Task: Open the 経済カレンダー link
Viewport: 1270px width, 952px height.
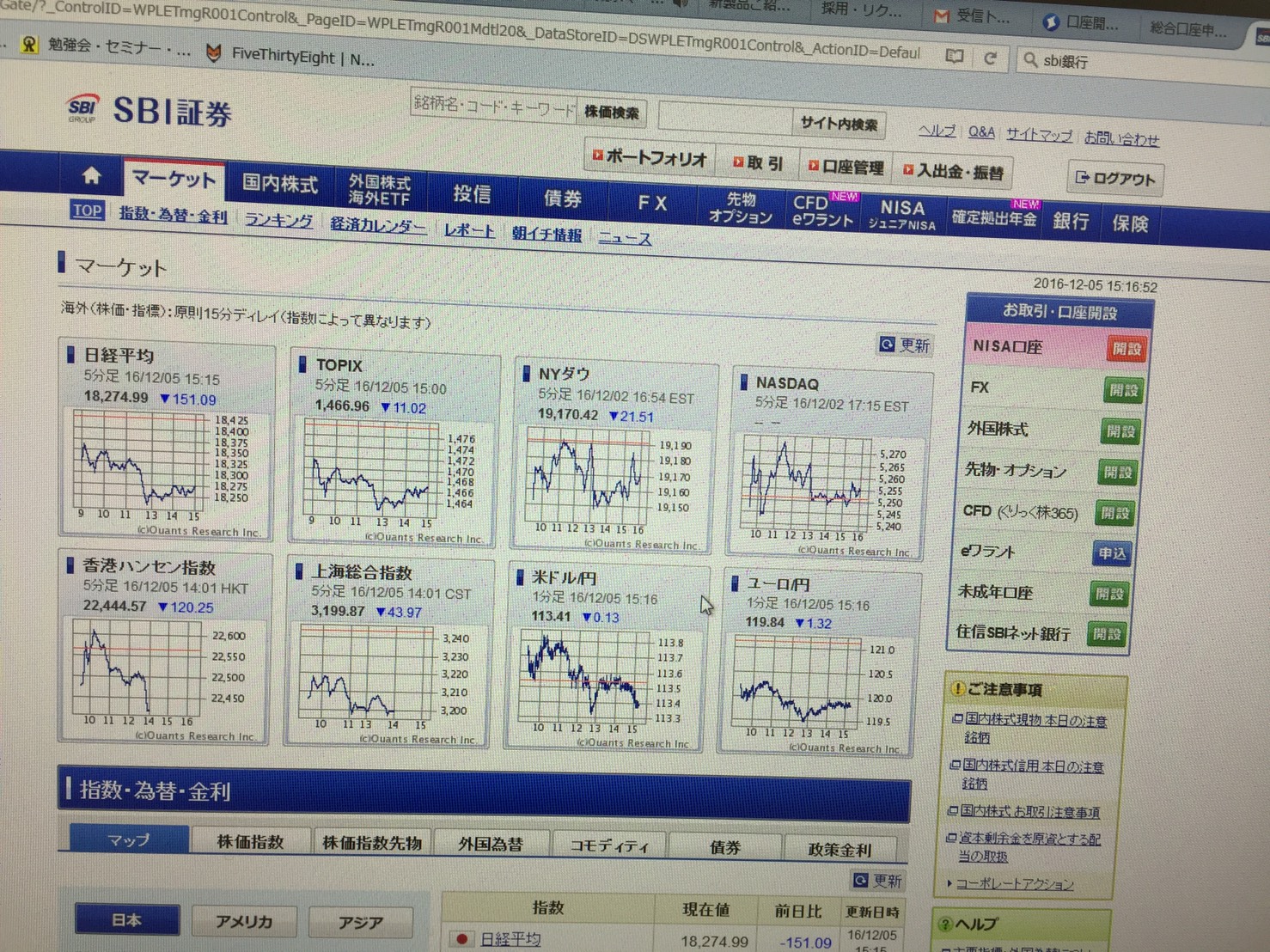Action: click(x=378, y=225)
